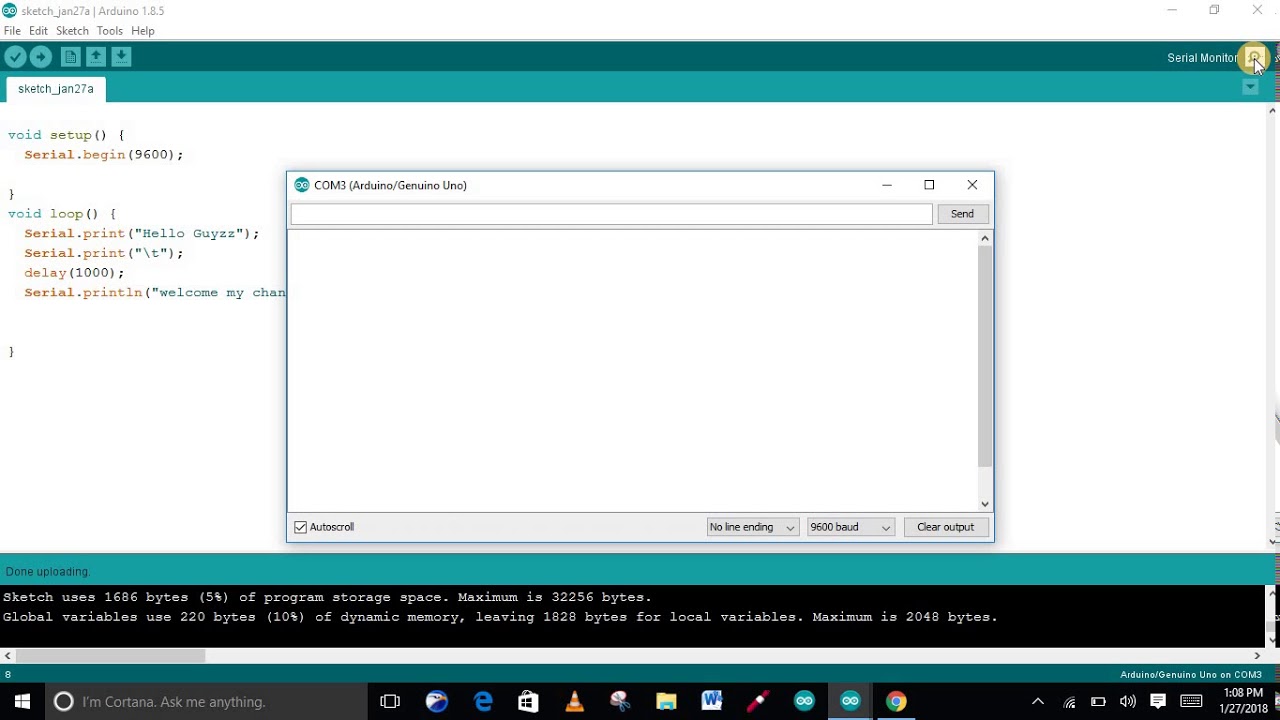Click 'Arduino/Genuino Uno on COM3' status text

1191,675
